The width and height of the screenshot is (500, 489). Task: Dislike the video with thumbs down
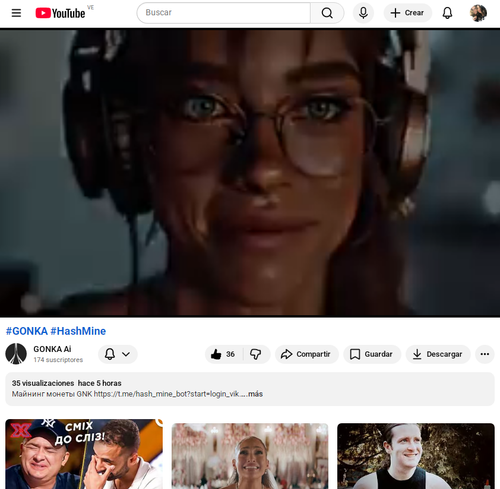click(x=256, y=354)
